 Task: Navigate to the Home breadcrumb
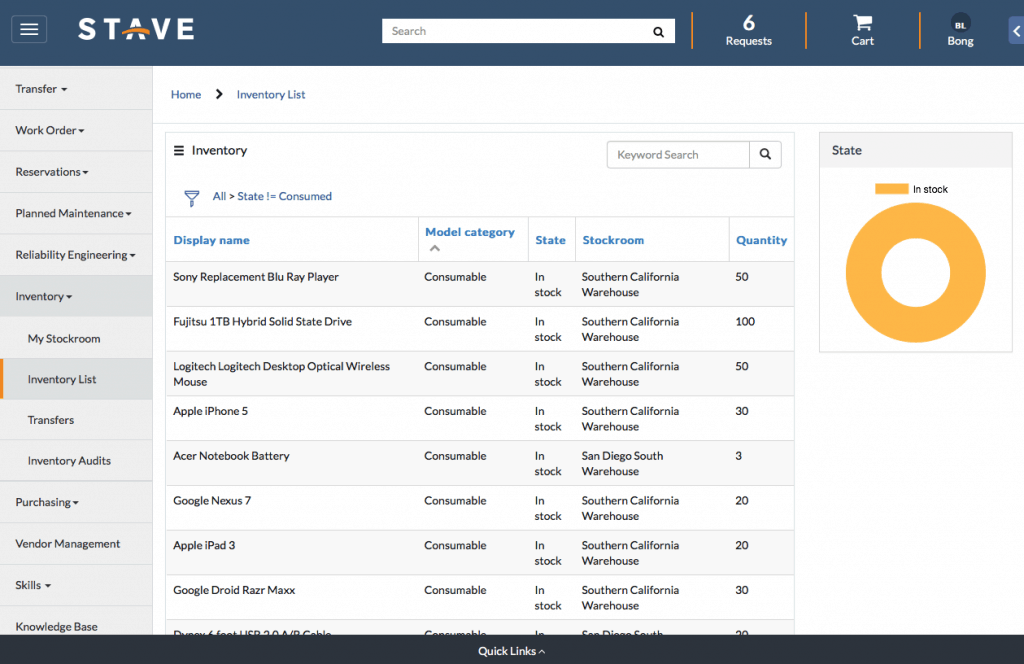tap(186, 94)
